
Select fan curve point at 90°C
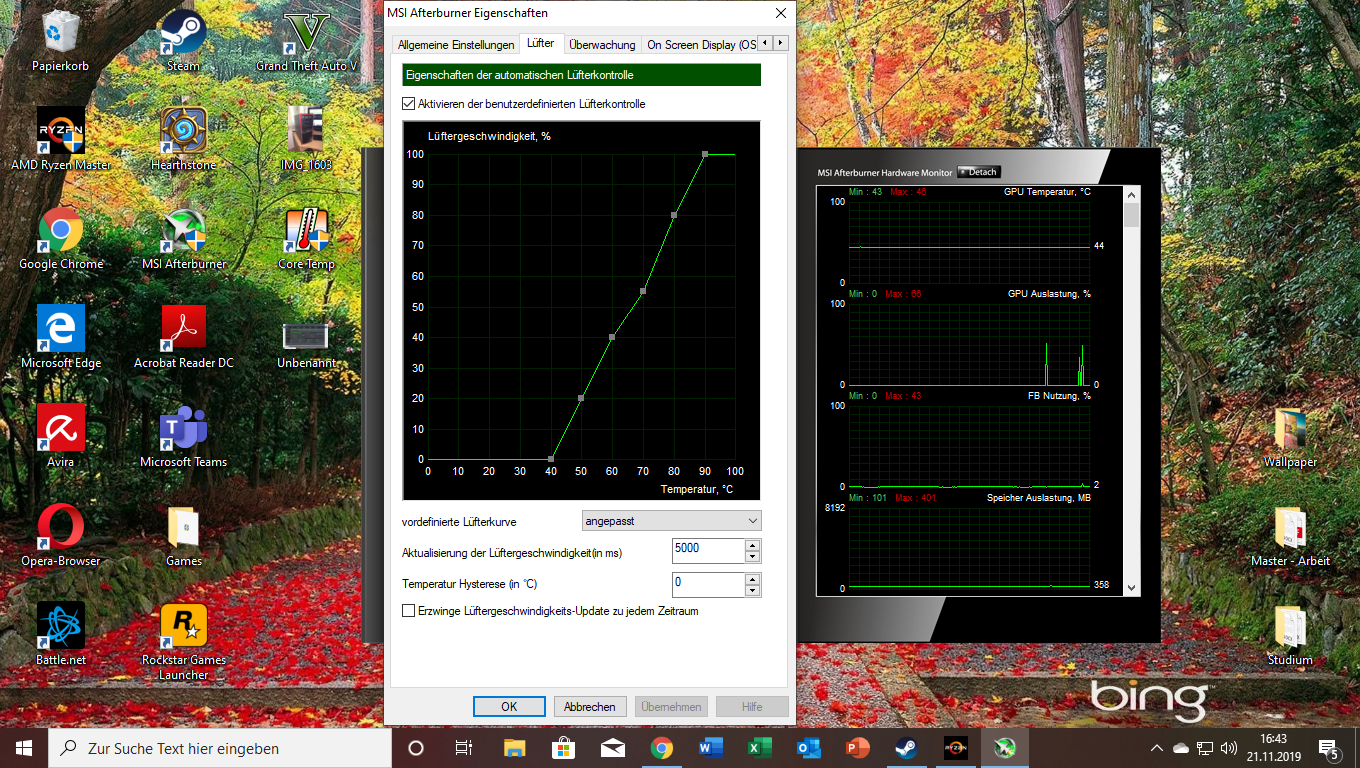705,154
